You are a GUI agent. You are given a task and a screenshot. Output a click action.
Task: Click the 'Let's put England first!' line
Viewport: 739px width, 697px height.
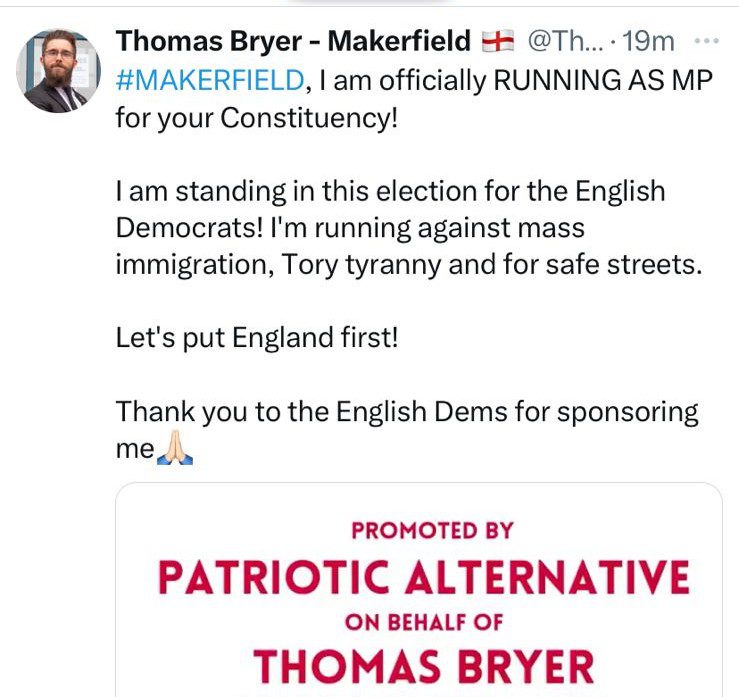pos(257,337)
